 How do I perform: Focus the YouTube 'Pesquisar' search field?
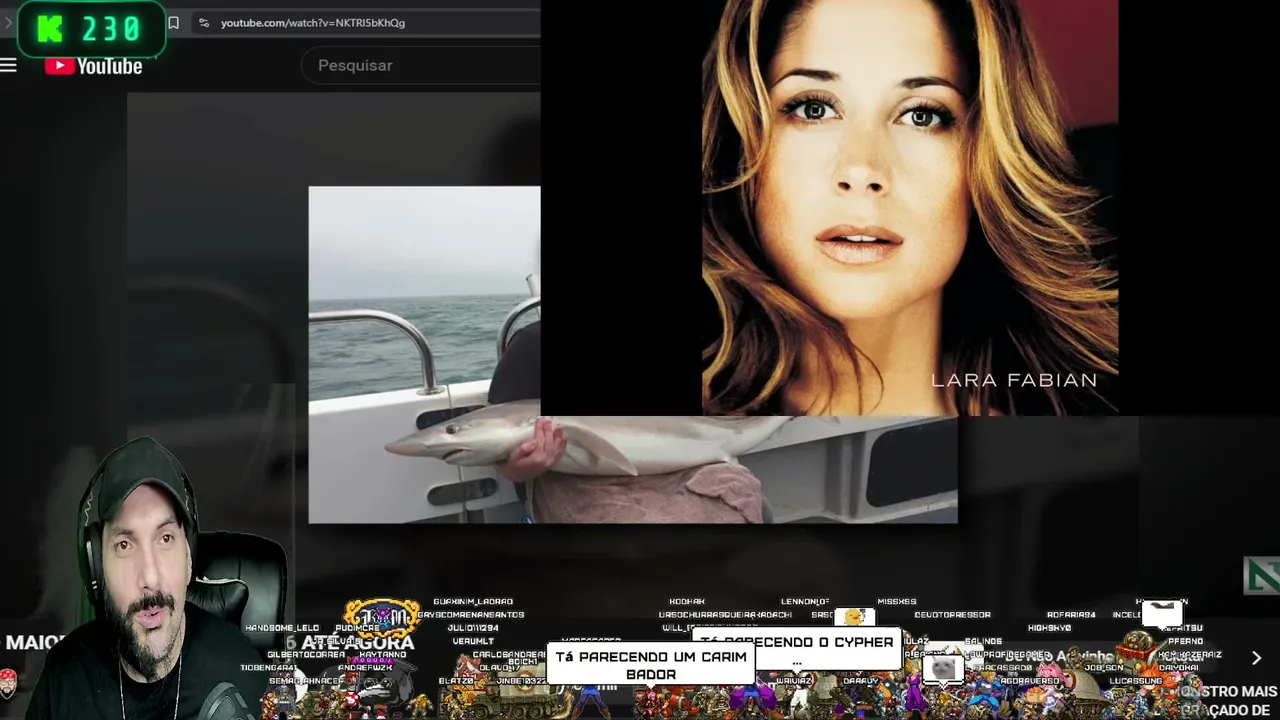tap(421, 65)
